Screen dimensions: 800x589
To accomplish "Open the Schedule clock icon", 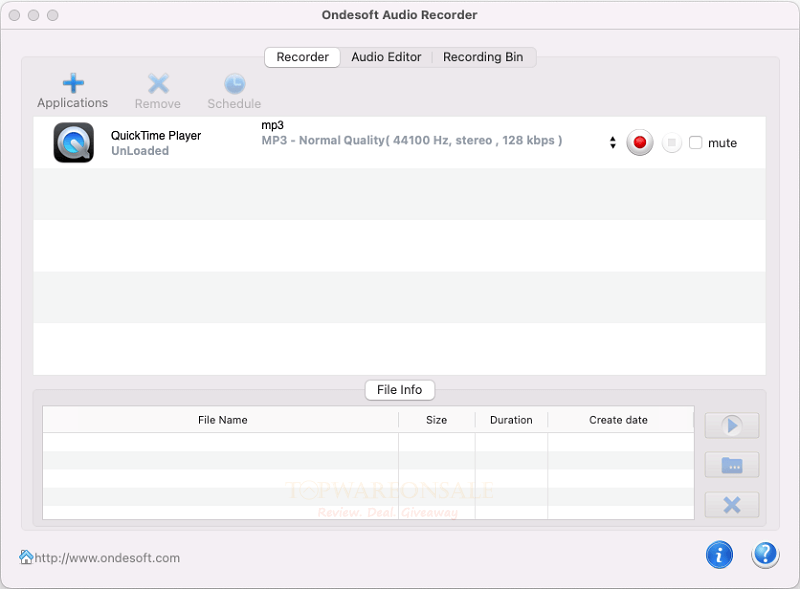I will 235,84.
